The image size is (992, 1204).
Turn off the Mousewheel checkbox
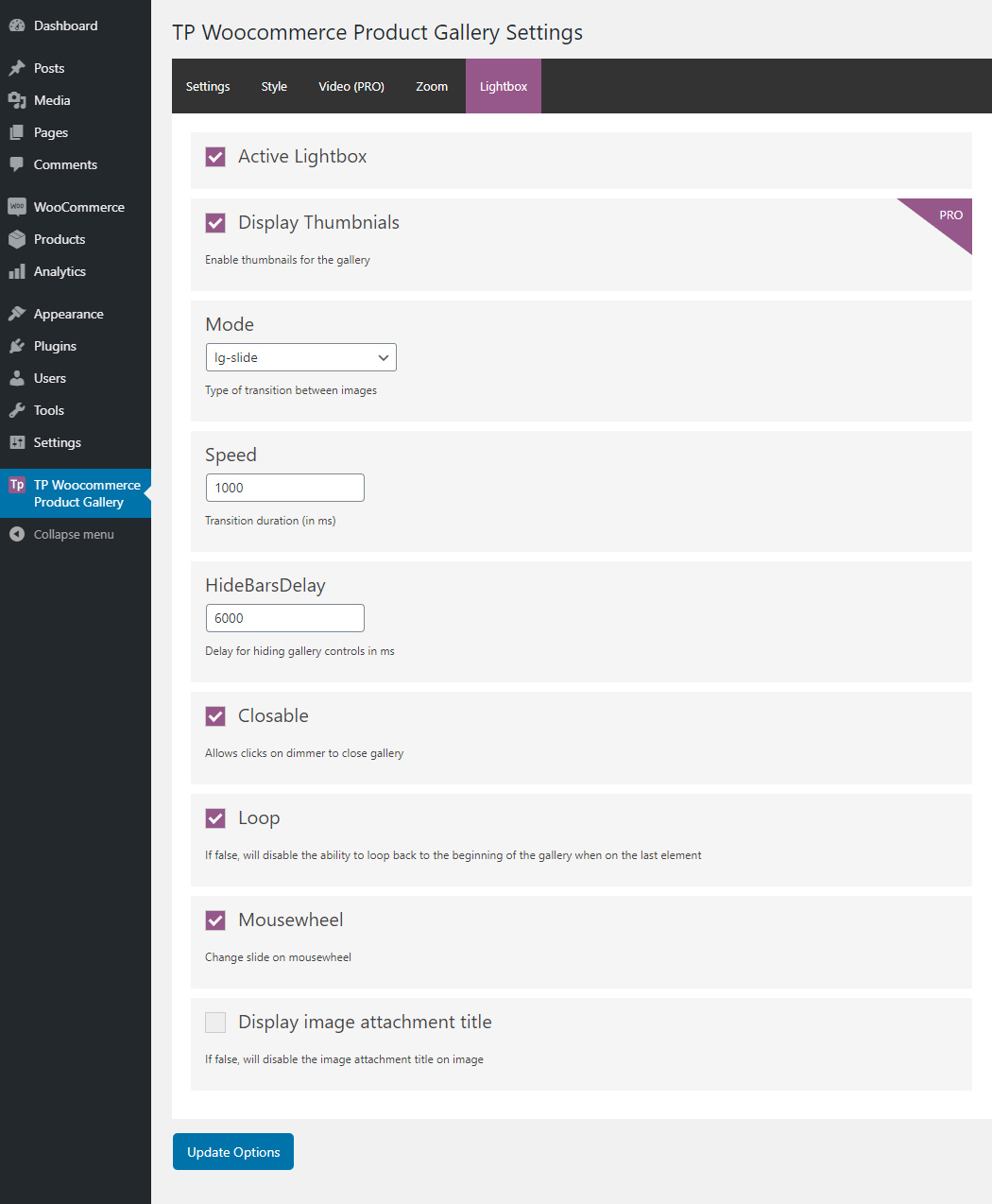click(215, 920)
